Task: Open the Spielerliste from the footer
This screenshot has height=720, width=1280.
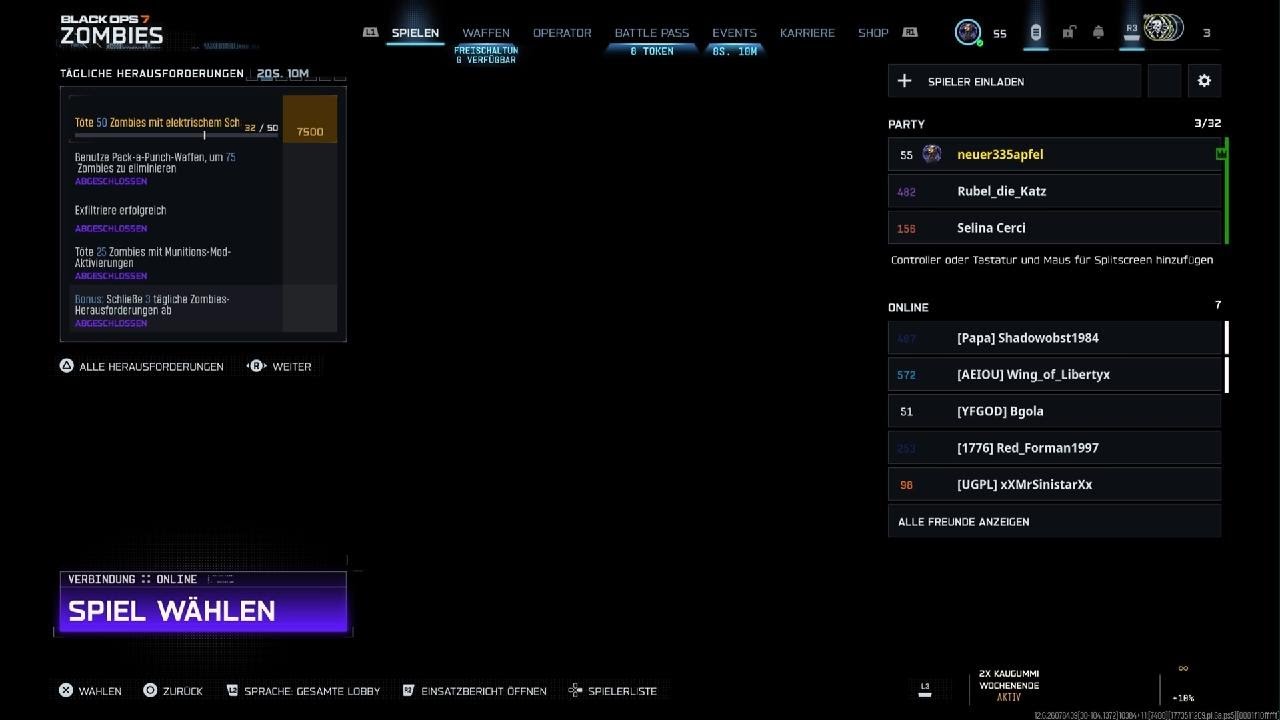Action: (623, 691)
